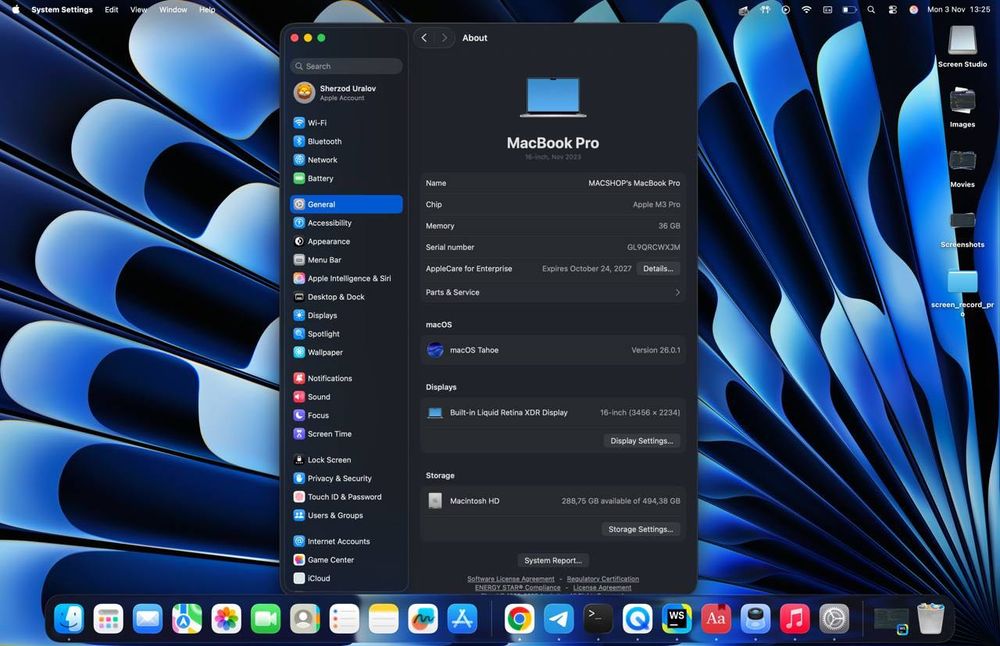The width and height of the screenshot is (1000, 646).
Task: Open the Music app from the Dock
Action: pyautogui.click(x=795, y=619)
